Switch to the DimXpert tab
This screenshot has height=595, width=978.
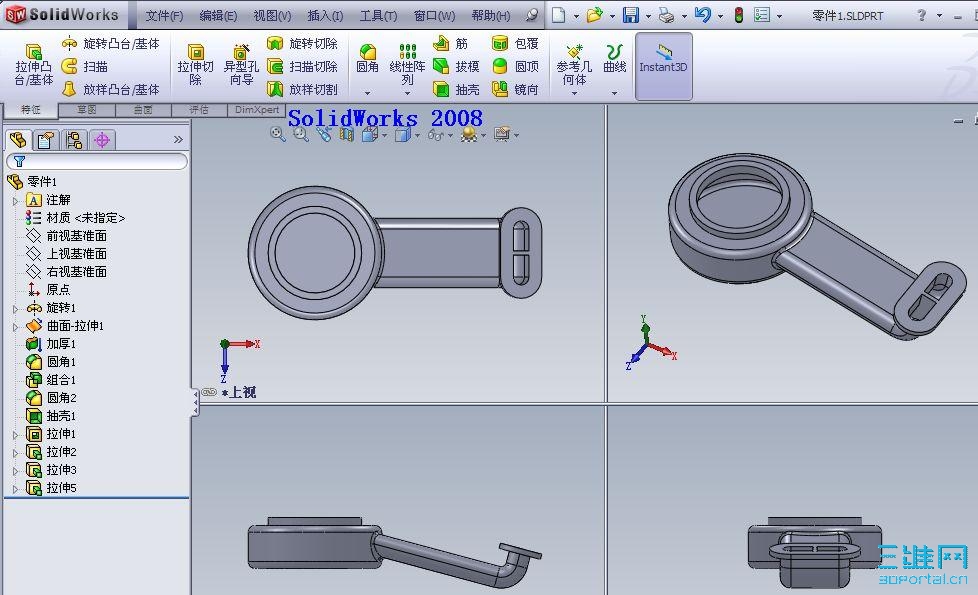coord(256,110)
